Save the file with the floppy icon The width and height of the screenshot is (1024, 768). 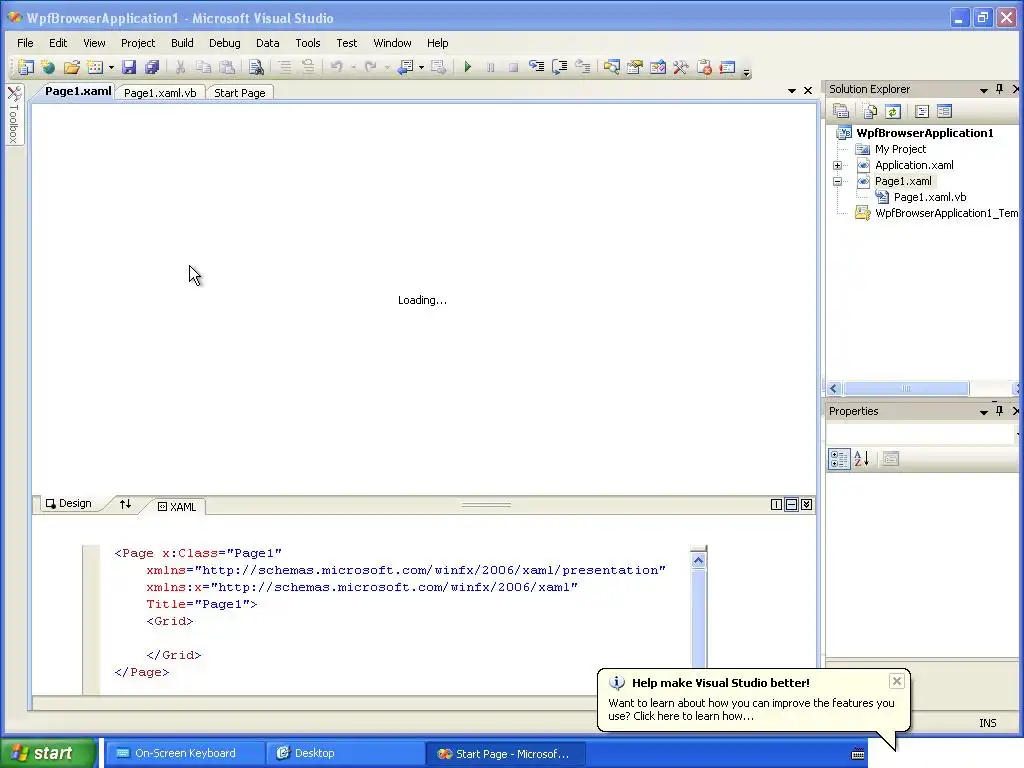pos(129,67)
